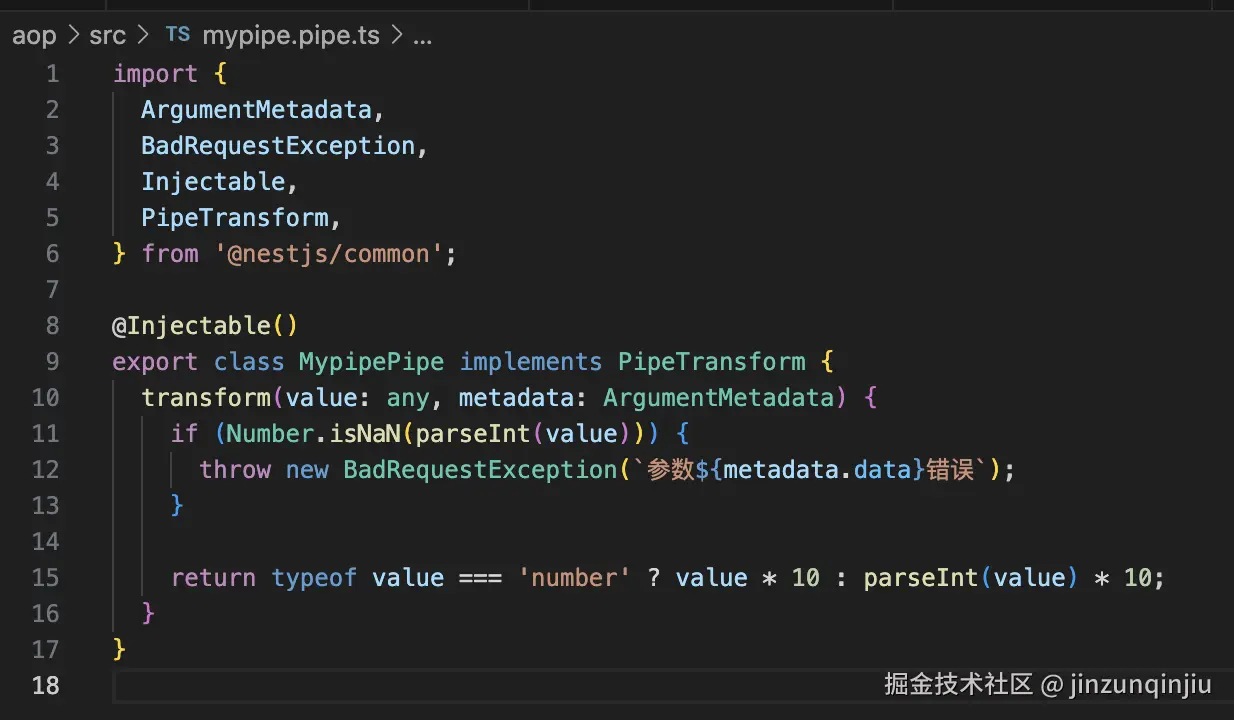Click the return keyword
The height and width of the screenshot is (720, 1234).
click(x=213, y=578)
